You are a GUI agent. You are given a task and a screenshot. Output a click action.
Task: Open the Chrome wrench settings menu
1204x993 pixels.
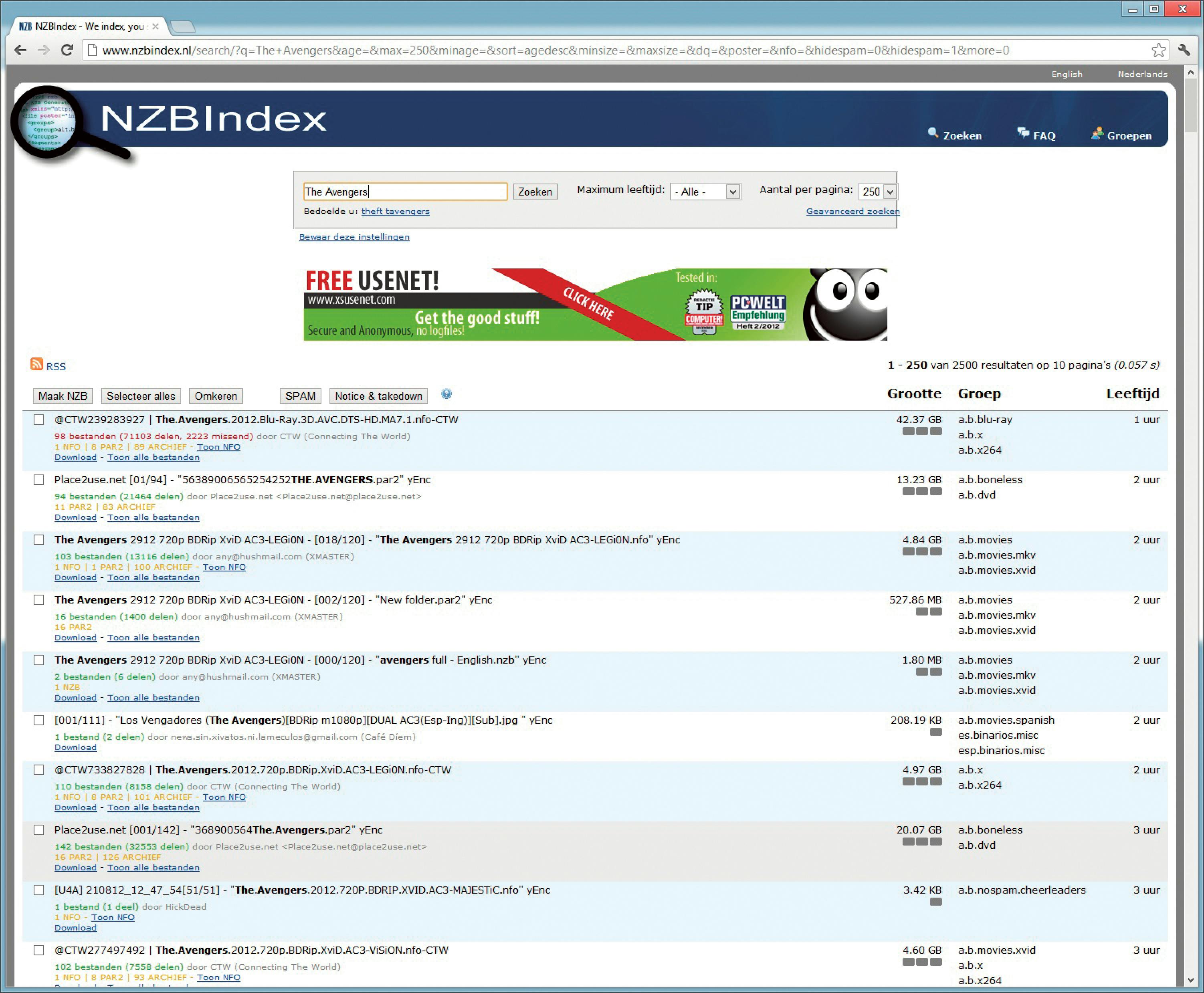click(x=1184, y=50)
